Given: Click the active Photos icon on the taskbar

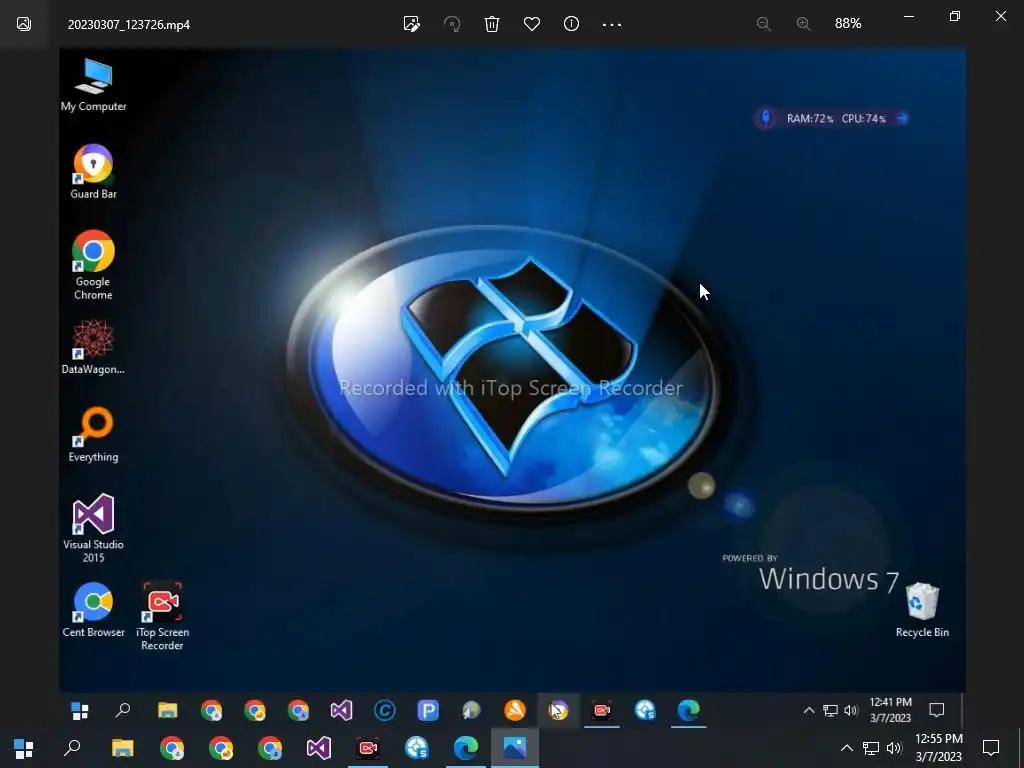Looking at the screenshot, I should tap(515, 748).
